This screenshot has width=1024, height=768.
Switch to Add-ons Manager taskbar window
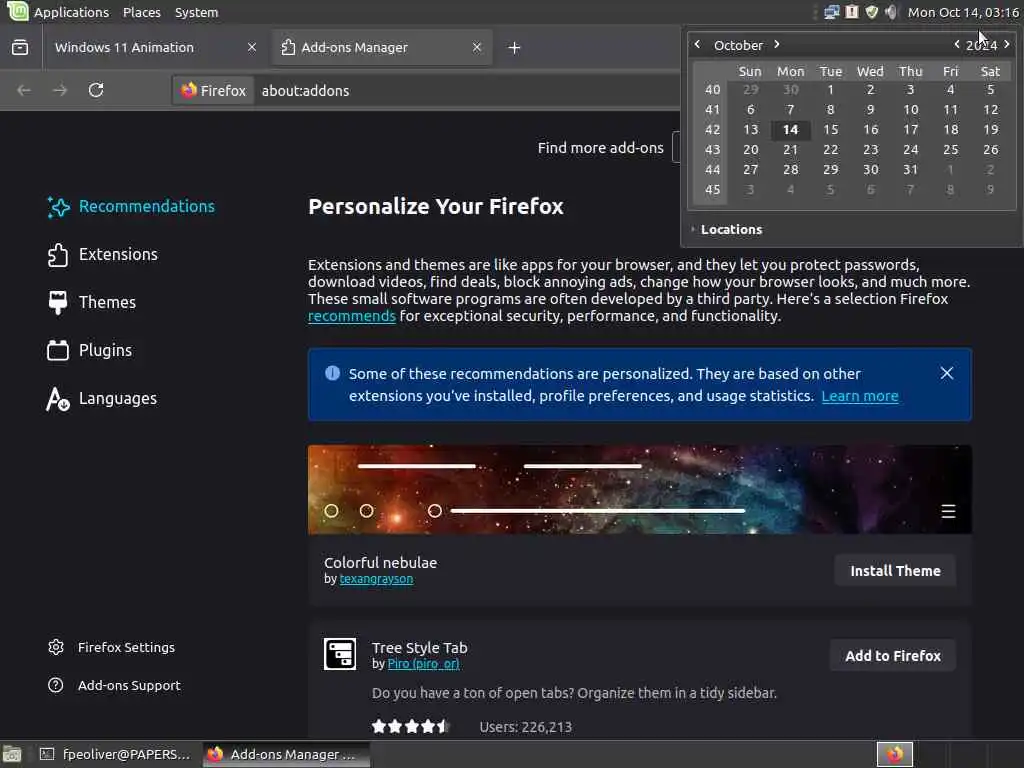285,754
